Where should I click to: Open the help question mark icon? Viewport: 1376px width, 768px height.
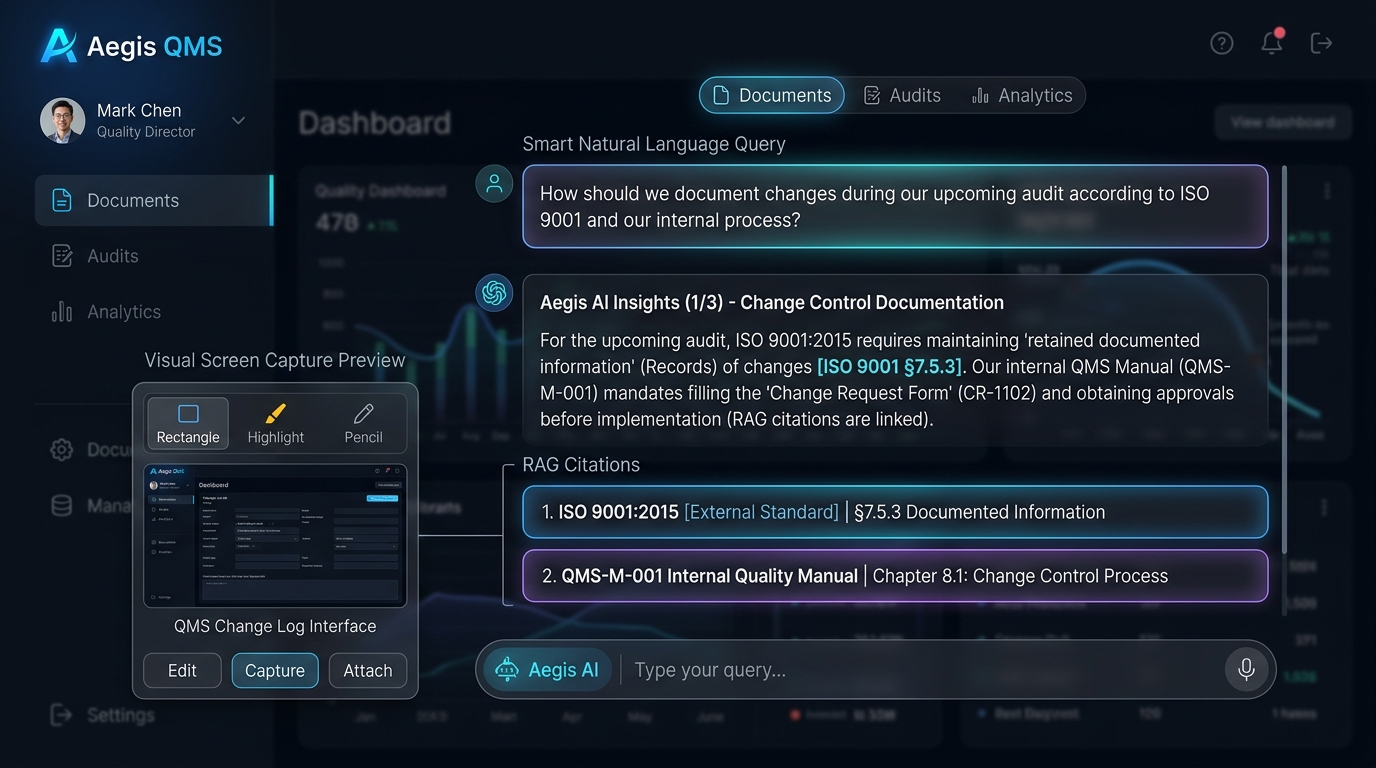coord(1221,43)
